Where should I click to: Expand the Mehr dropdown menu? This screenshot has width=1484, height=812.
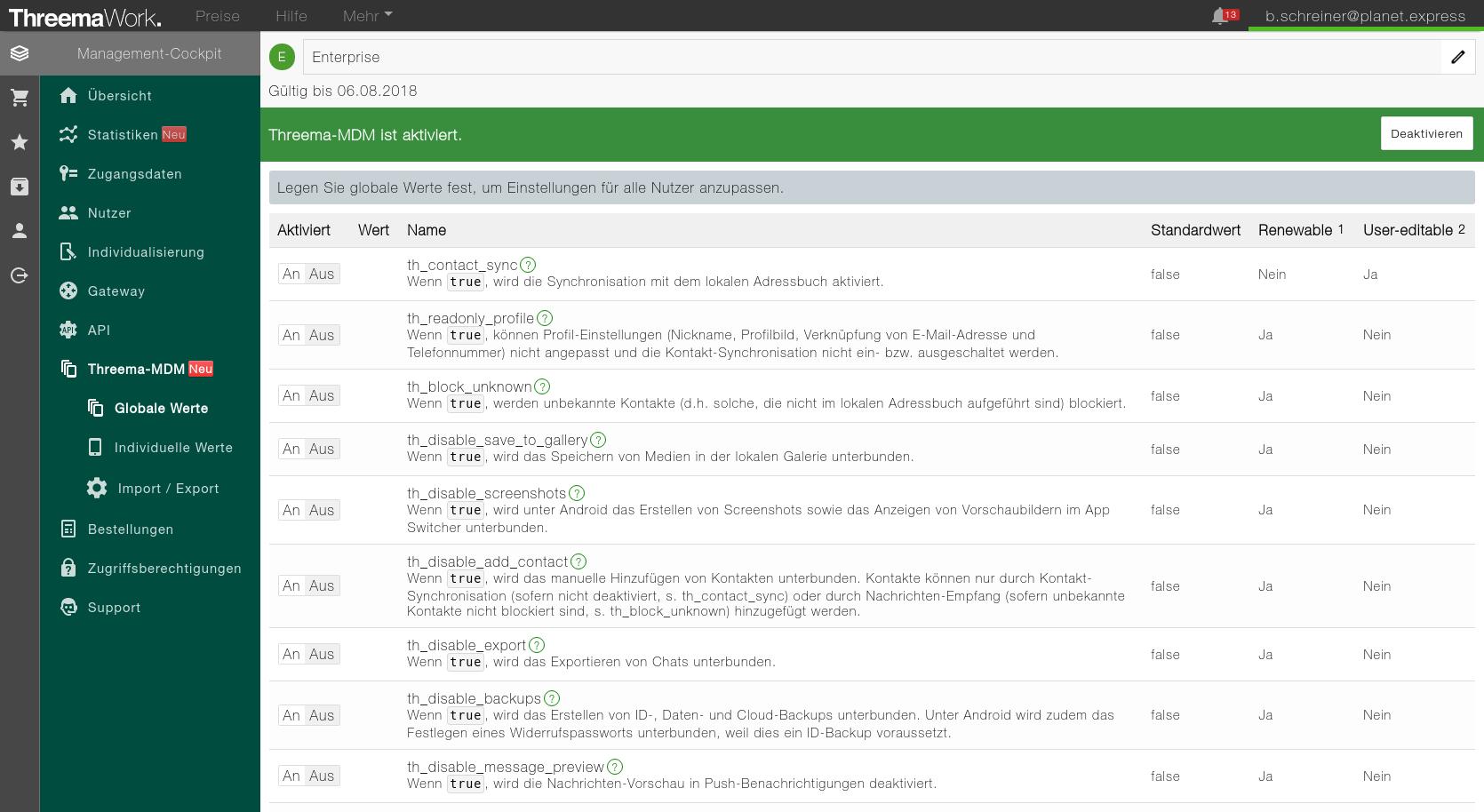367,16
